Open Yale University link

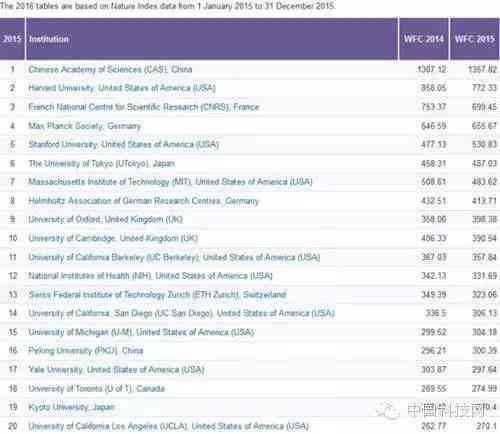116,370
